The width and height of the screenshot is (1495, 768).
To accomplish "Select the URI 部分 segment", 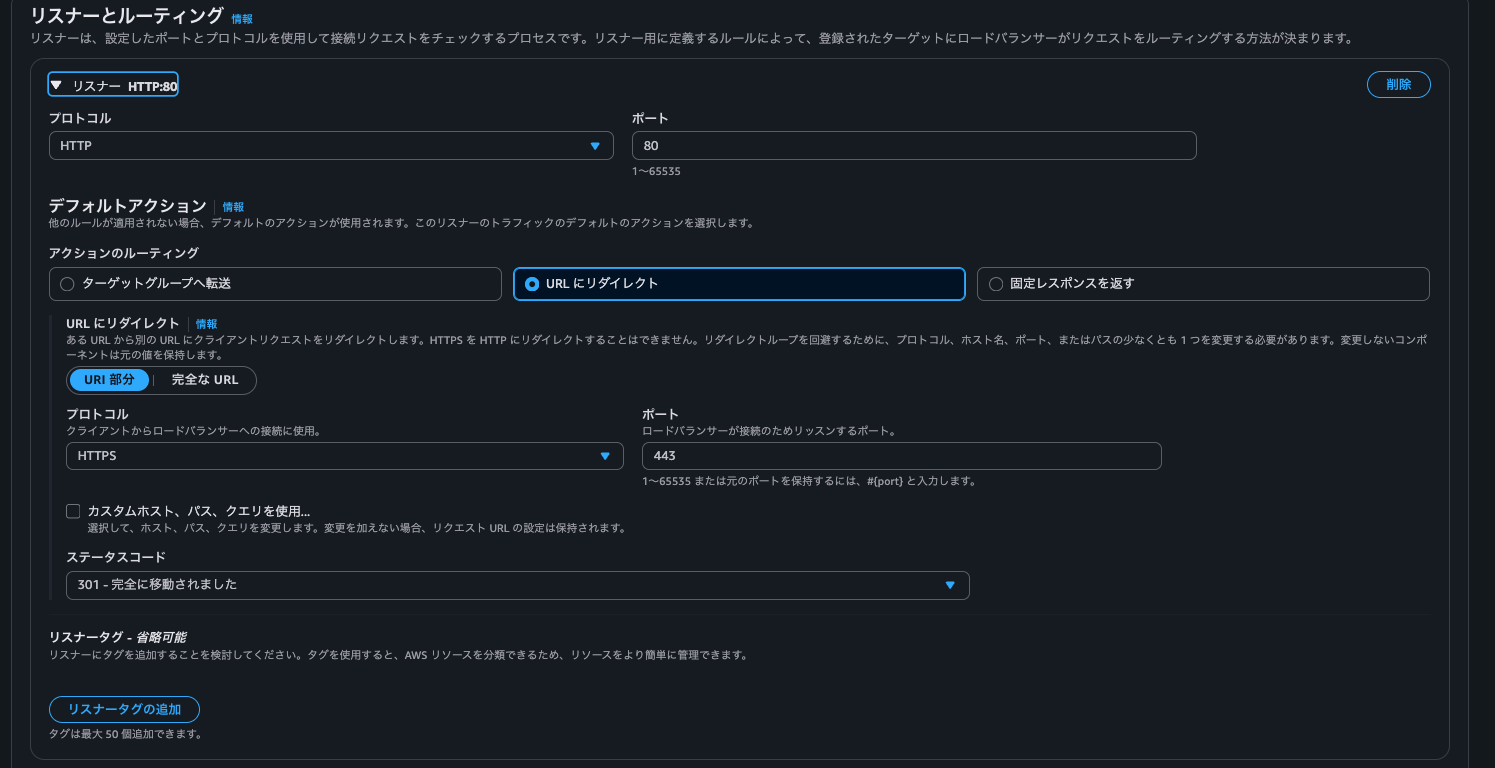I will 109,380.
